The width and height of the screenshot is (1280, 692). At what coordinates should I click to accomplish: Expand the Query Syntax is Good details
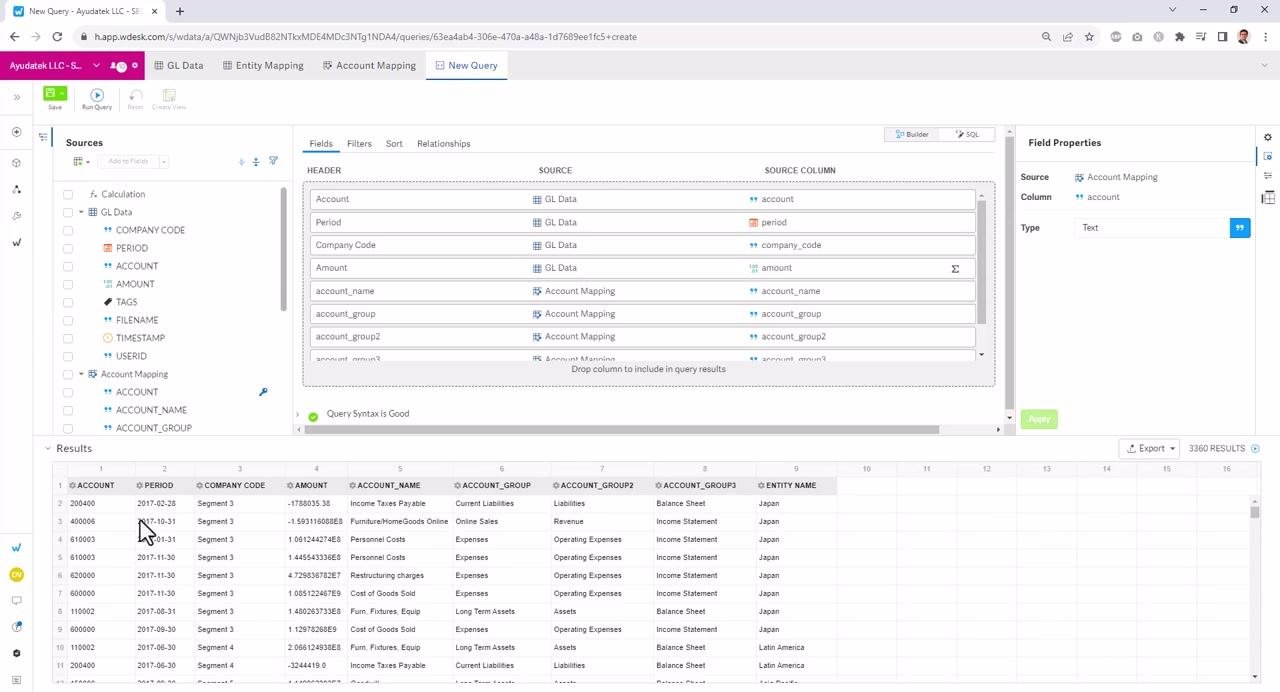298,414
